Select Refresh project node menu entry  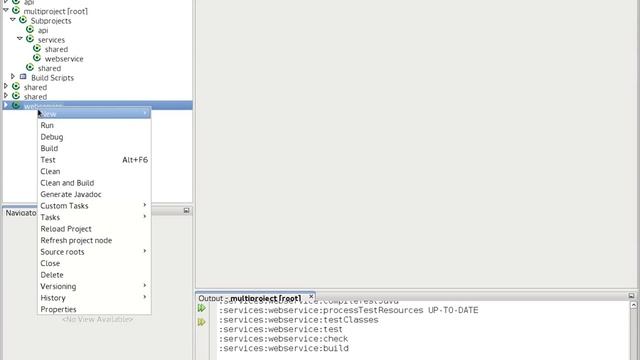[94, 240]
